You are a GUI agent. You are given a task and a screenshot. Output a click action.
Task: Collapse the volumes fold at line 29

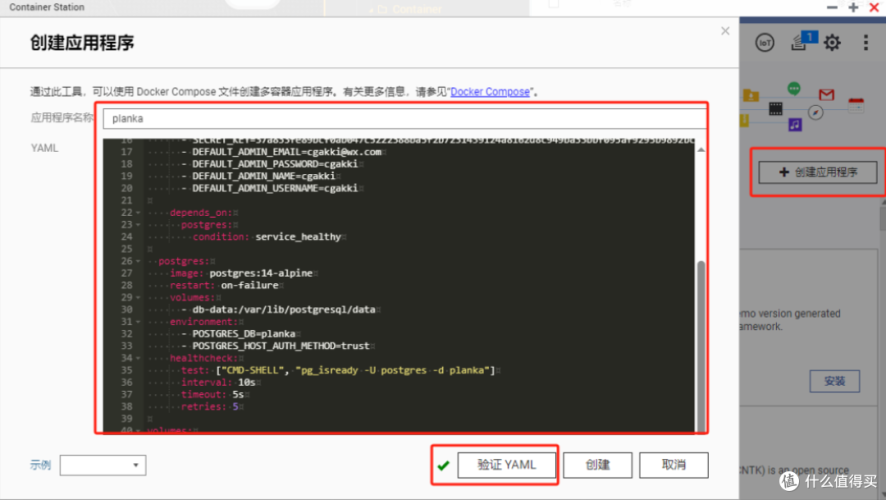[x=138, y=298]
